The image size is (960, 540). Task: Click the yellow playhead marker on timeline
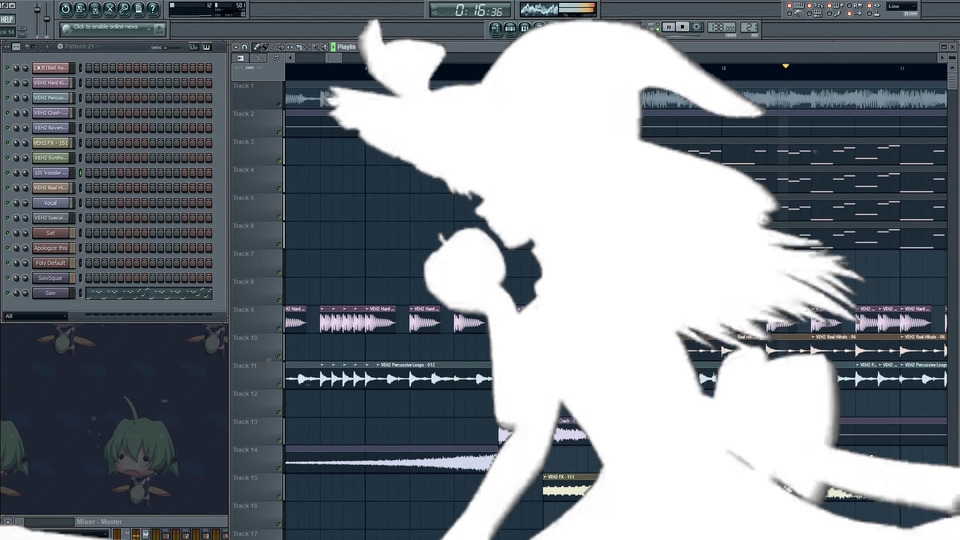[785, 66]
